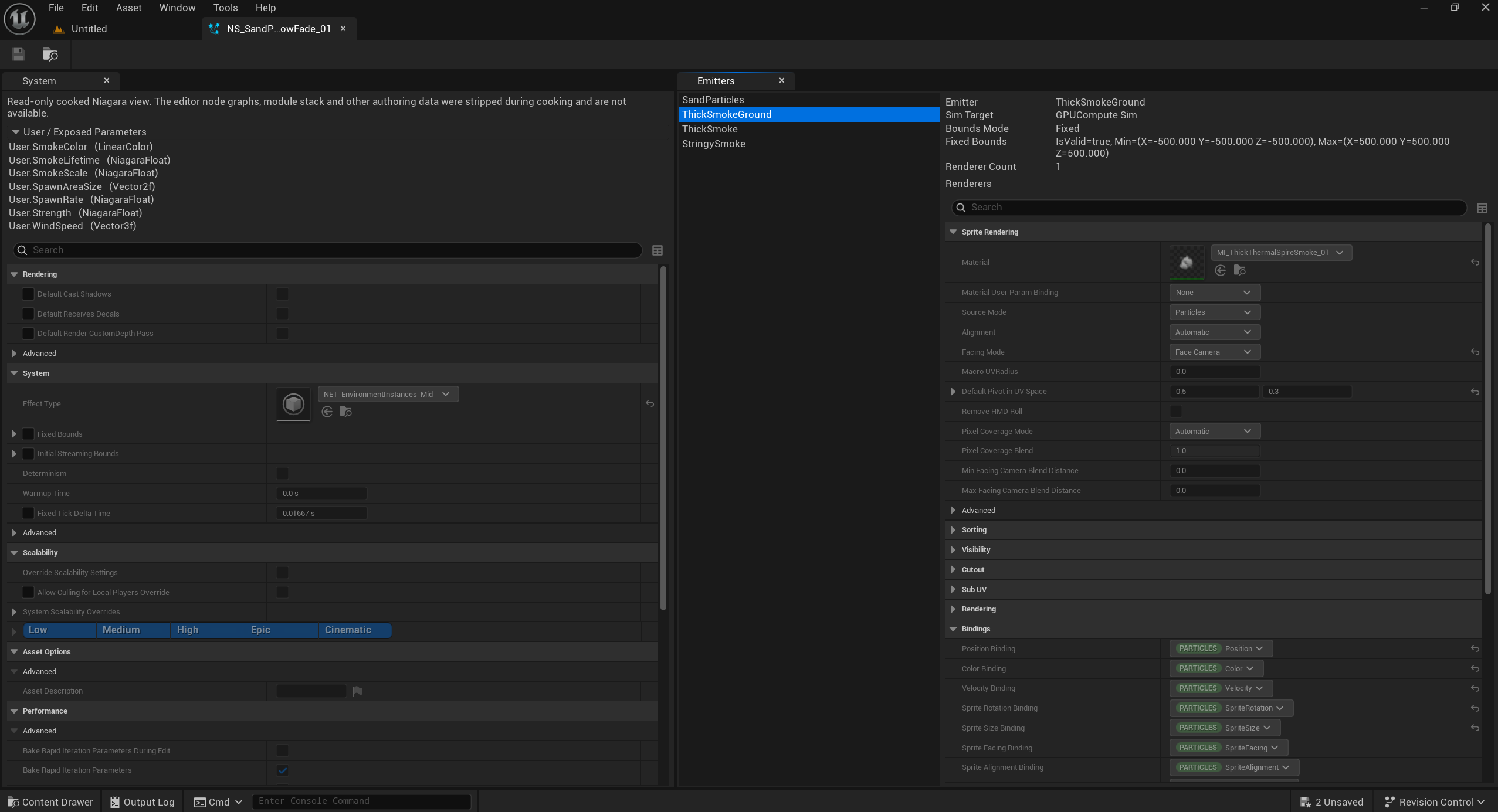Screen dimensions: 1498x812
Task: Expand System Scalability Overrides
Action: (13, 612)
